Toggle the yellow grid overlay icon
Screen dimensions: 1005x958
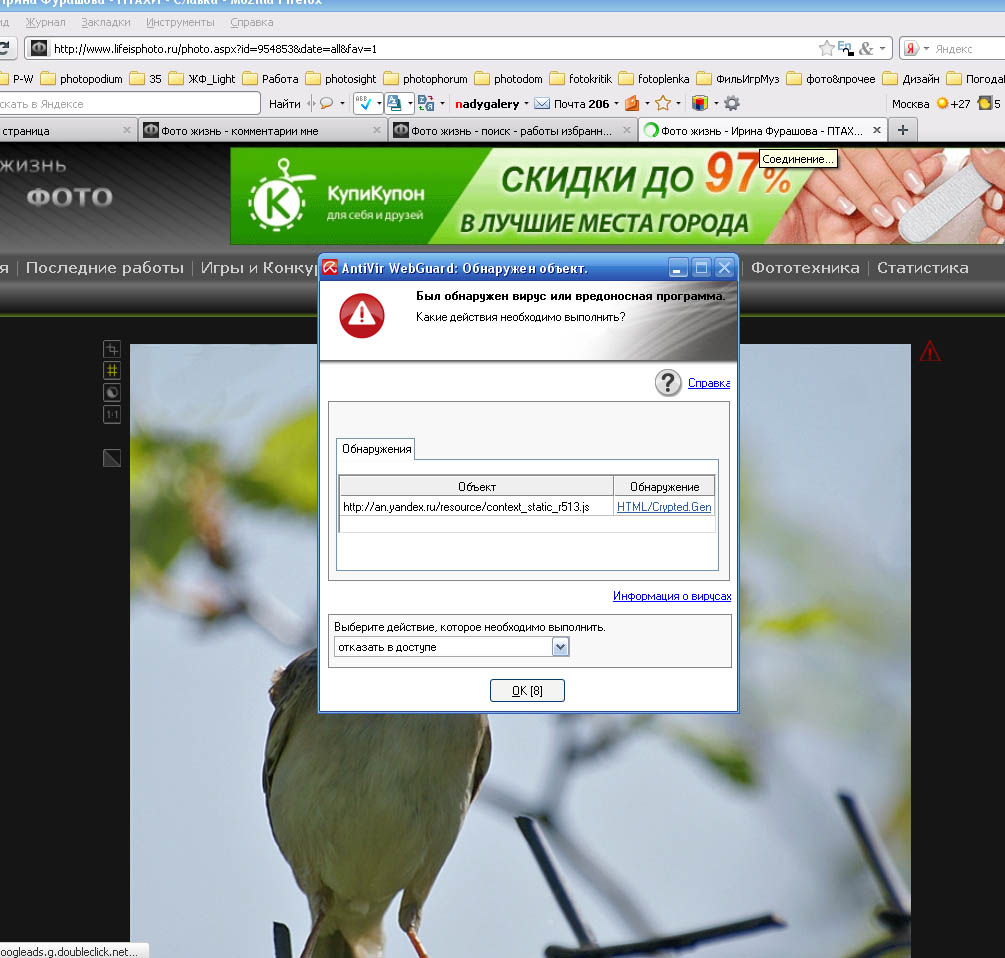coord(112,370)
